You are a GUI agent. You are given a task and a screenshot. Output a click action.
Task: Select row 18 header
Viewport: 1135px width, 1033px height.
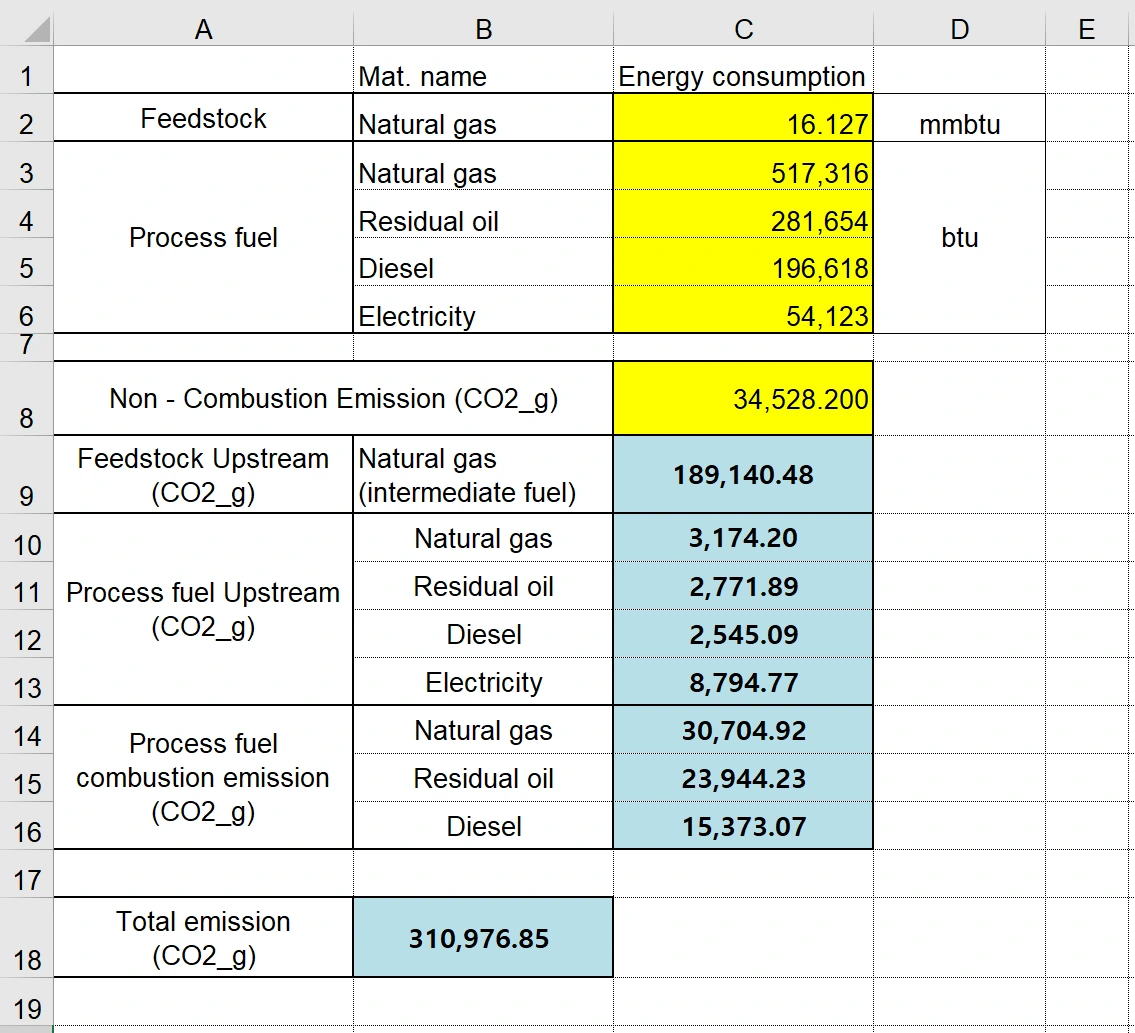(x=27, y=937)
